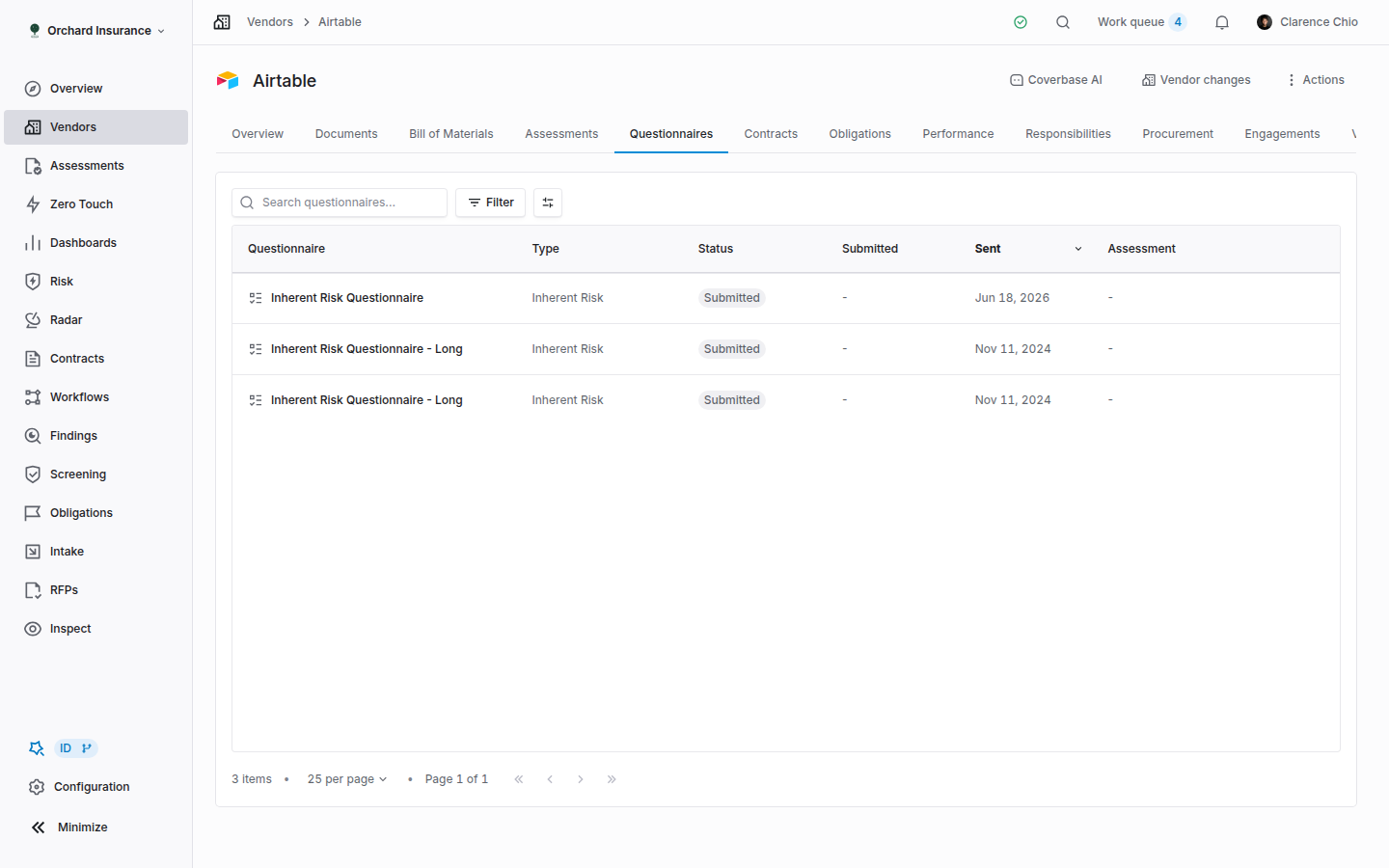Open the RFPs section
1389x868 pixels.
click(x=95, y=590)
